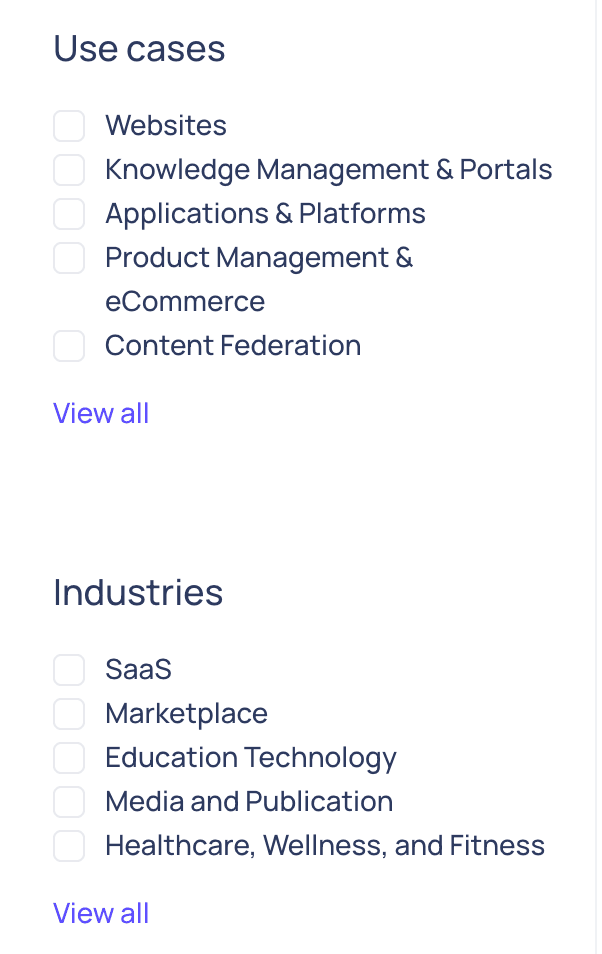The width and height of the screenshot is (602, 954).
Task: Check the Marketplace checkbox
Action: point(69,714)
